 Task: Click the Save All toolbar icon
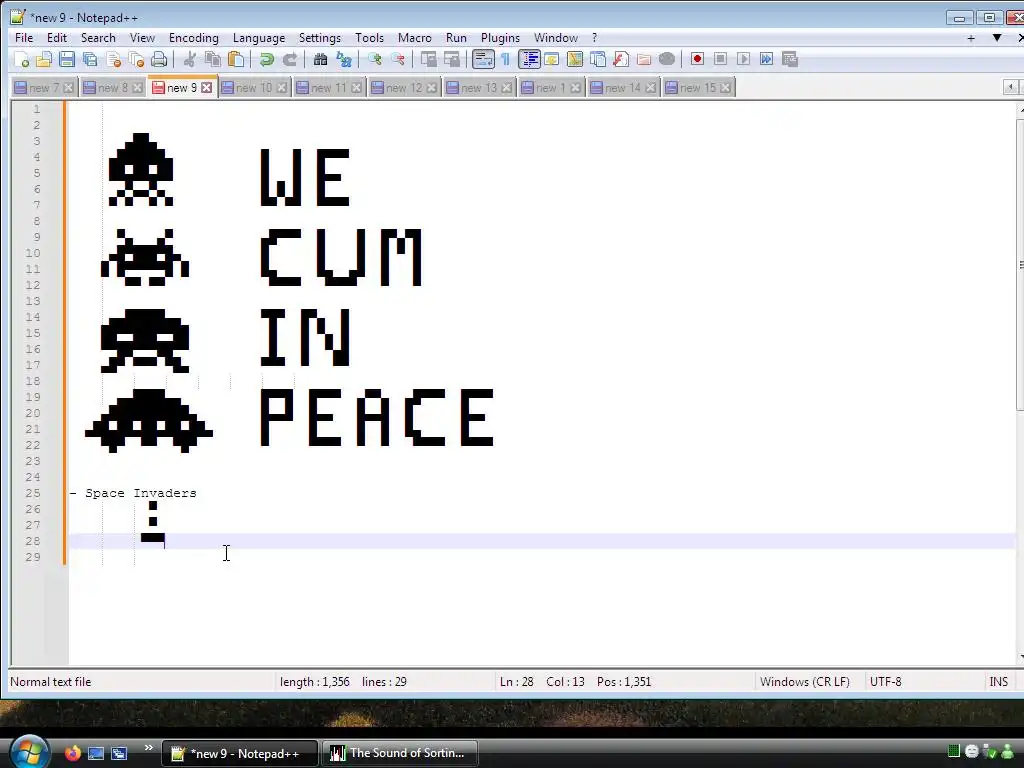coord(90,59)
